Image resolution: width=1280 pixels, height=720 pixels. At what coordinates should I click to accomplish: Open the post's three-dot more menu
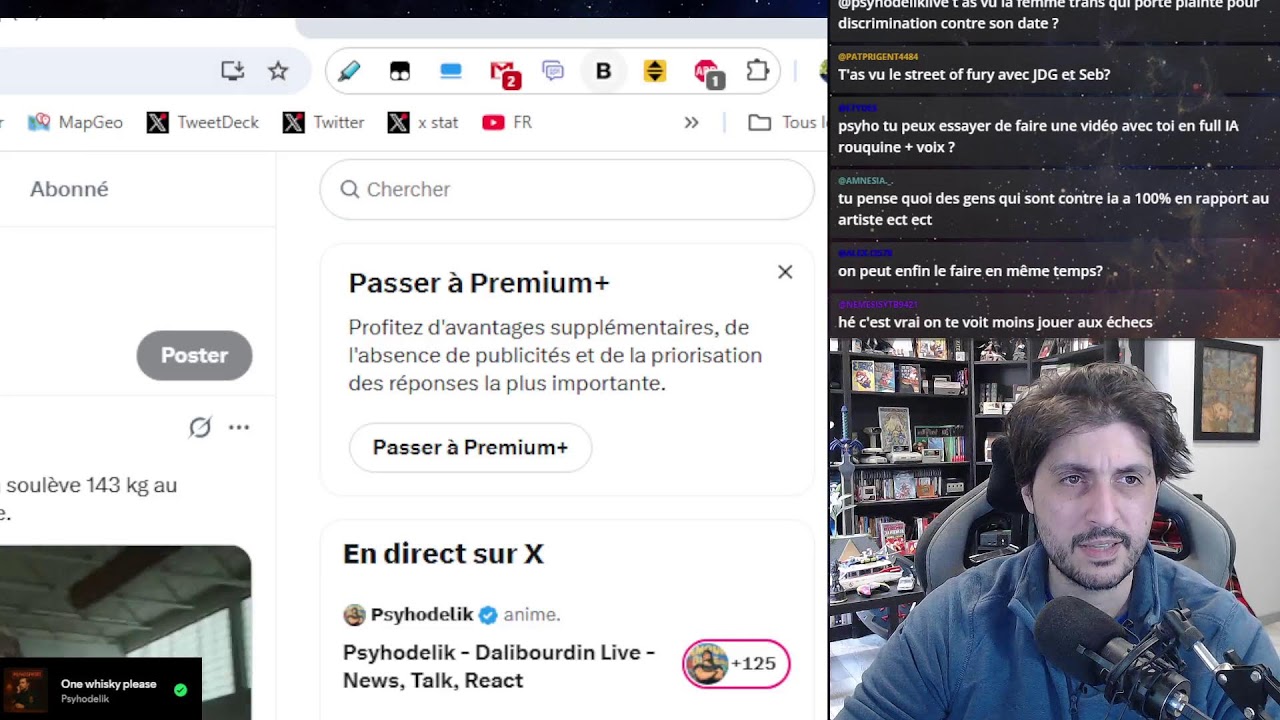(239, 427)
